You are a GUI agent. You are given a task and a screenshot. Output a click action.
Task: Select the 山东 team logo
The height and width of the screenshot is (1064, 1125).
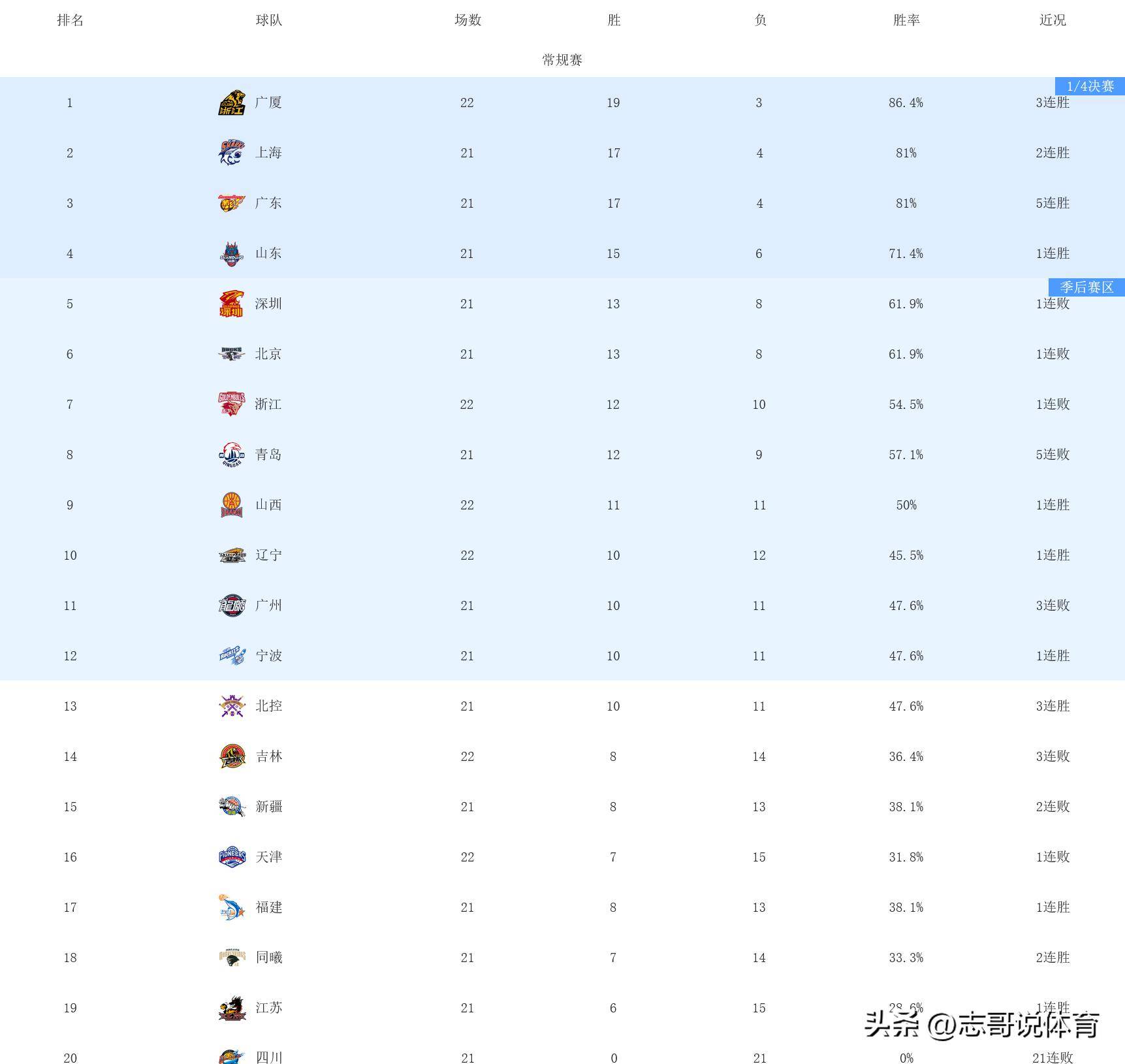coord(231,254)
